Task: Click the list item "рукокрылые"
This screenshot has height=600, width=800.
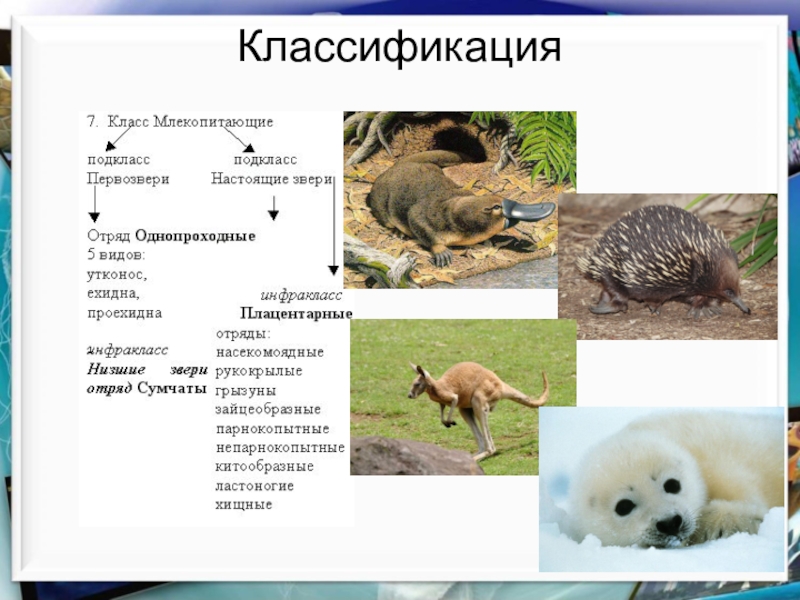Action: tap(259, 371)
